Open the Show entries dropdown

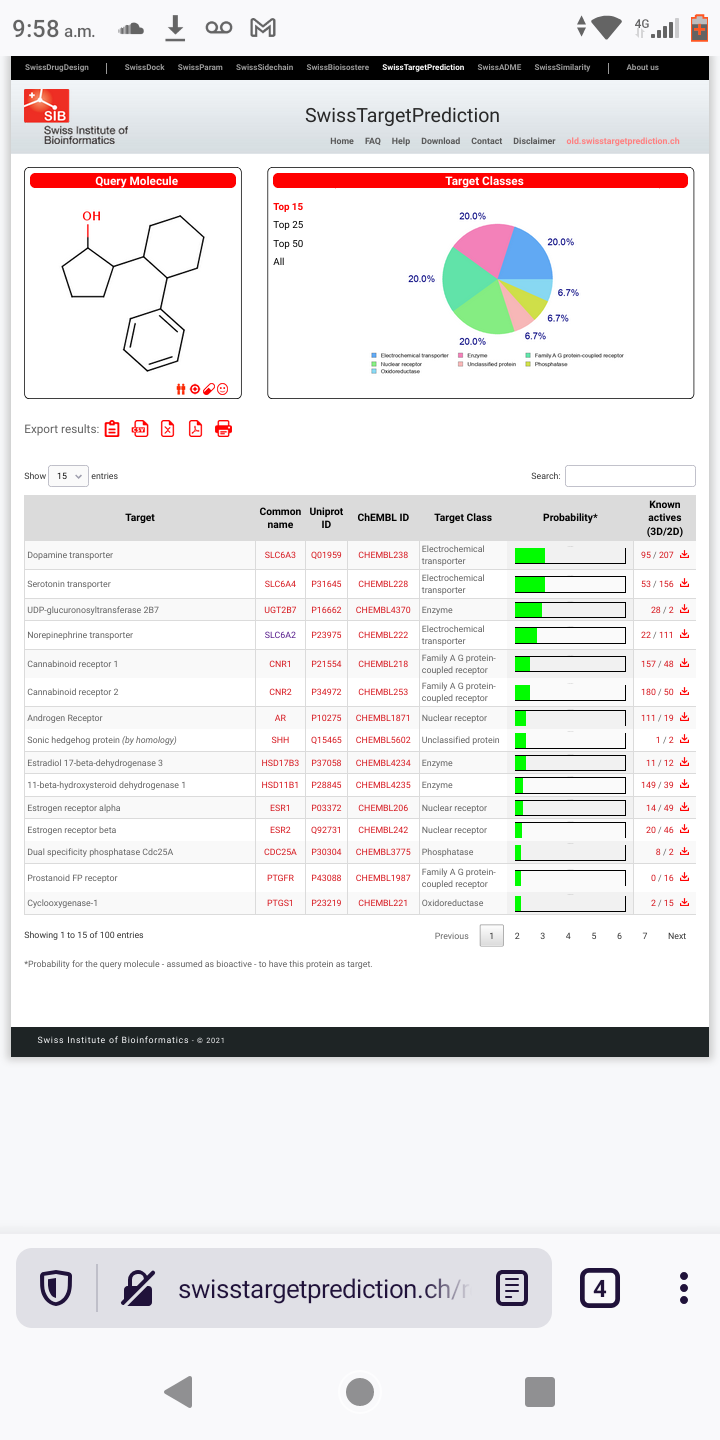coord(69,476)
